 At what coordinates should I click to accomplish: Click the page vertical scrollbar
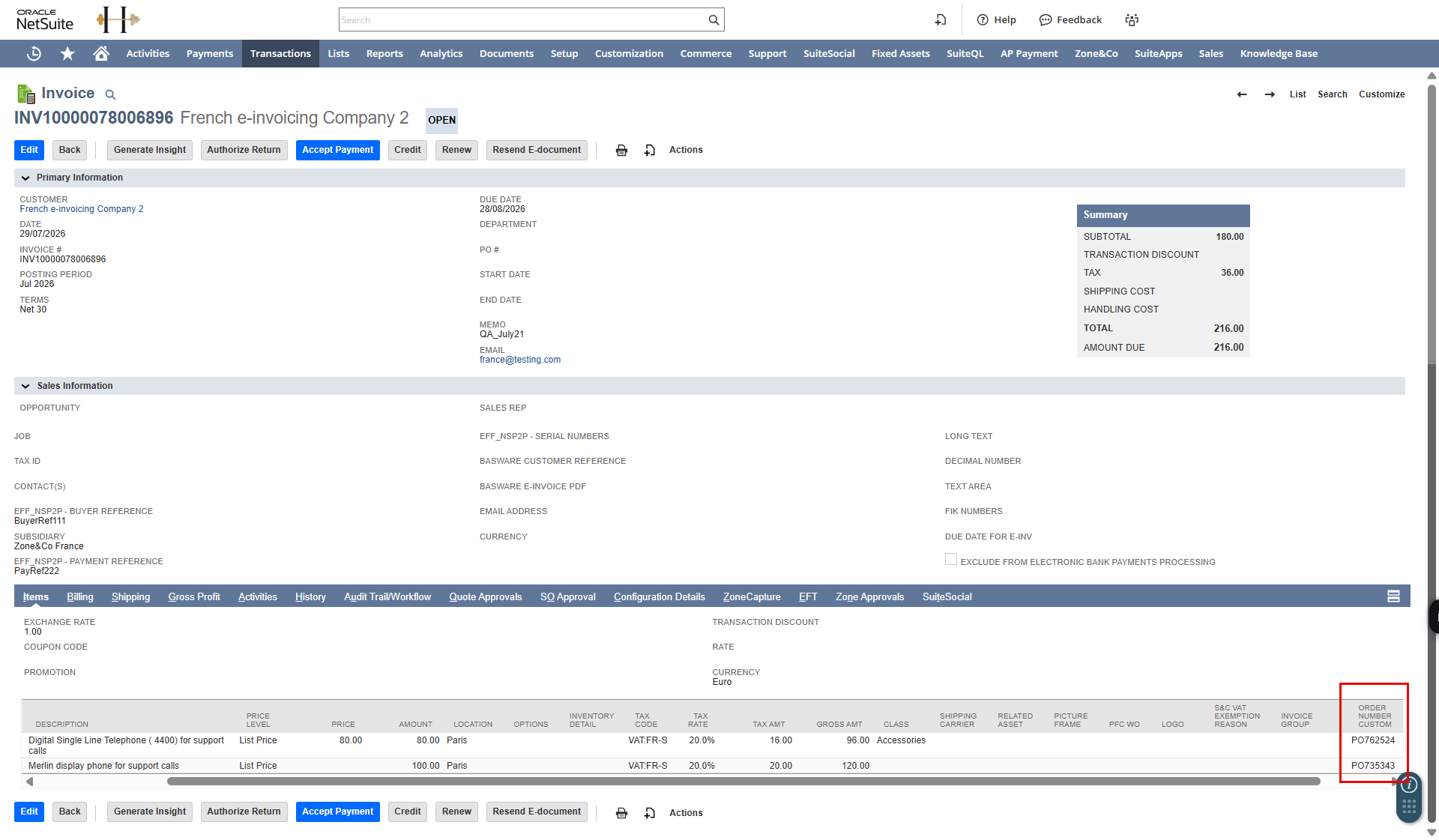[1432, 225]
